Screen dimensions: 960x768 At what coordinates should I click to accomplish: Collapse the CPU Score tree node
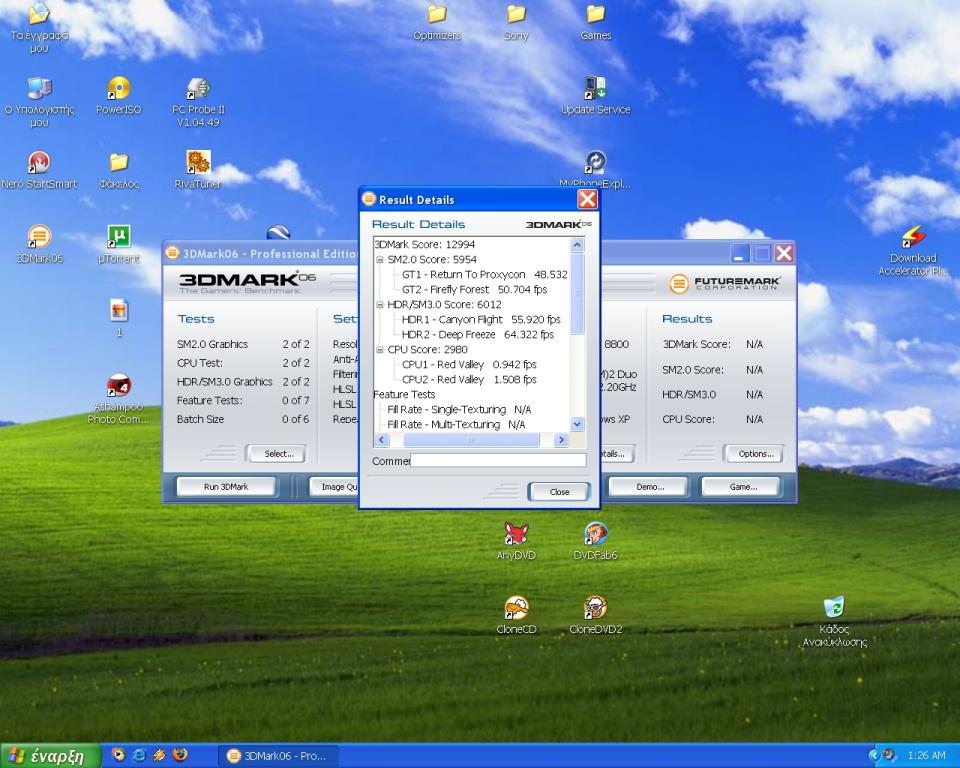point(380,350)
